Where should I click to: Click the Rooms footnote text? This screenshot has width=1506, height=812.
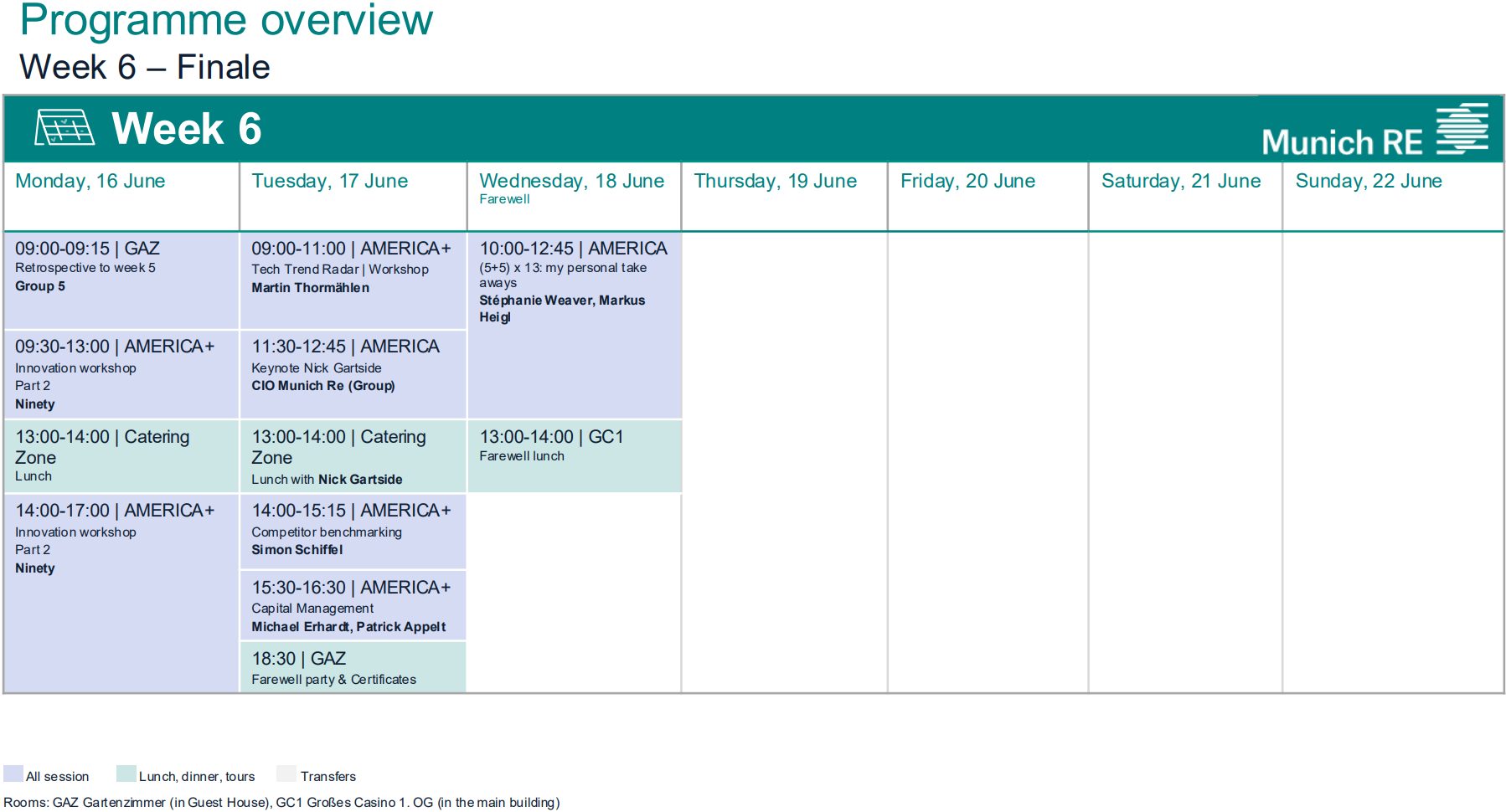tap(285, 802)
